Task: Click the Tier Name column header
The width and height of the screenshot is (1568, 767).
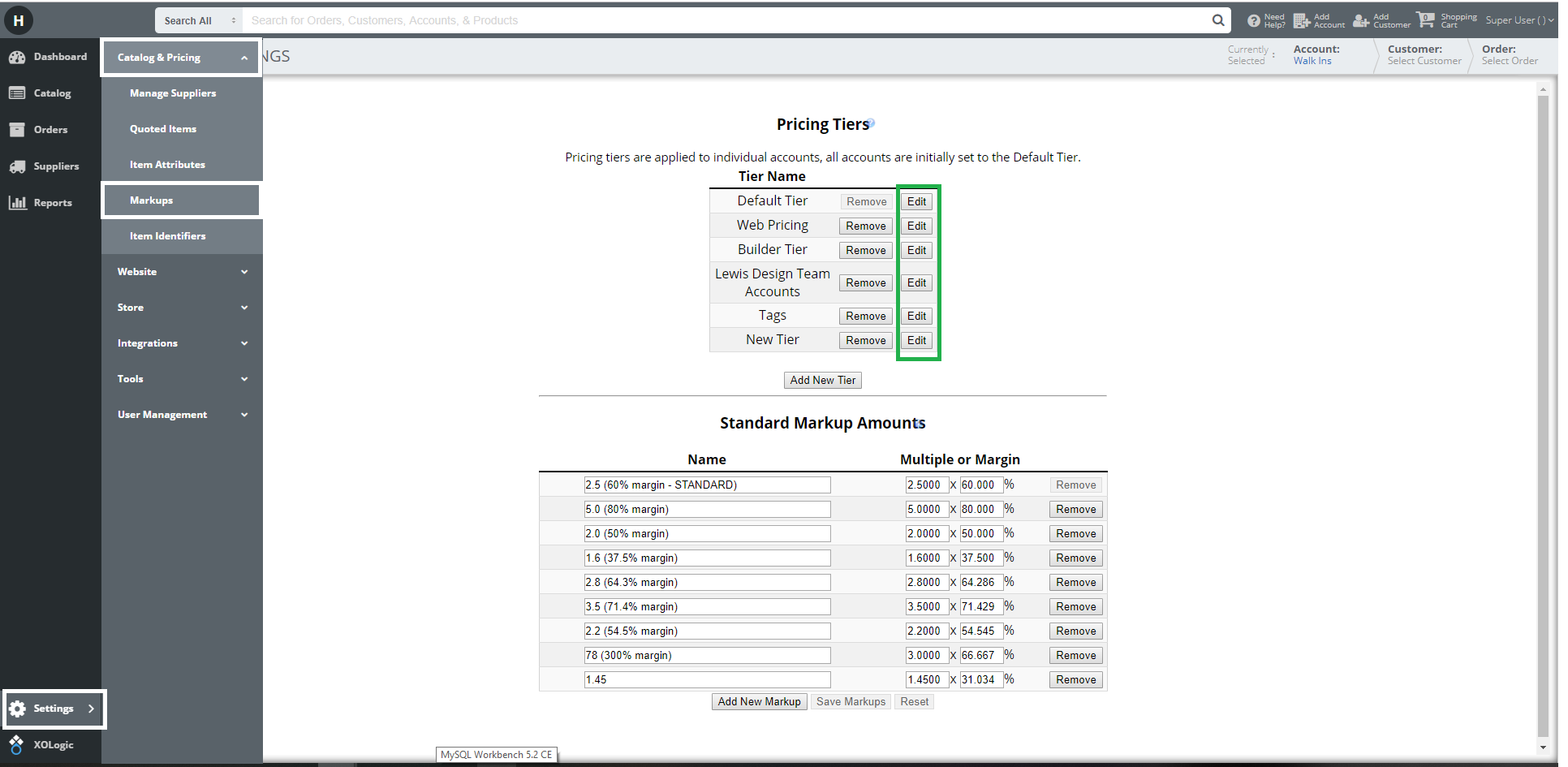Action: click(772, 176)
